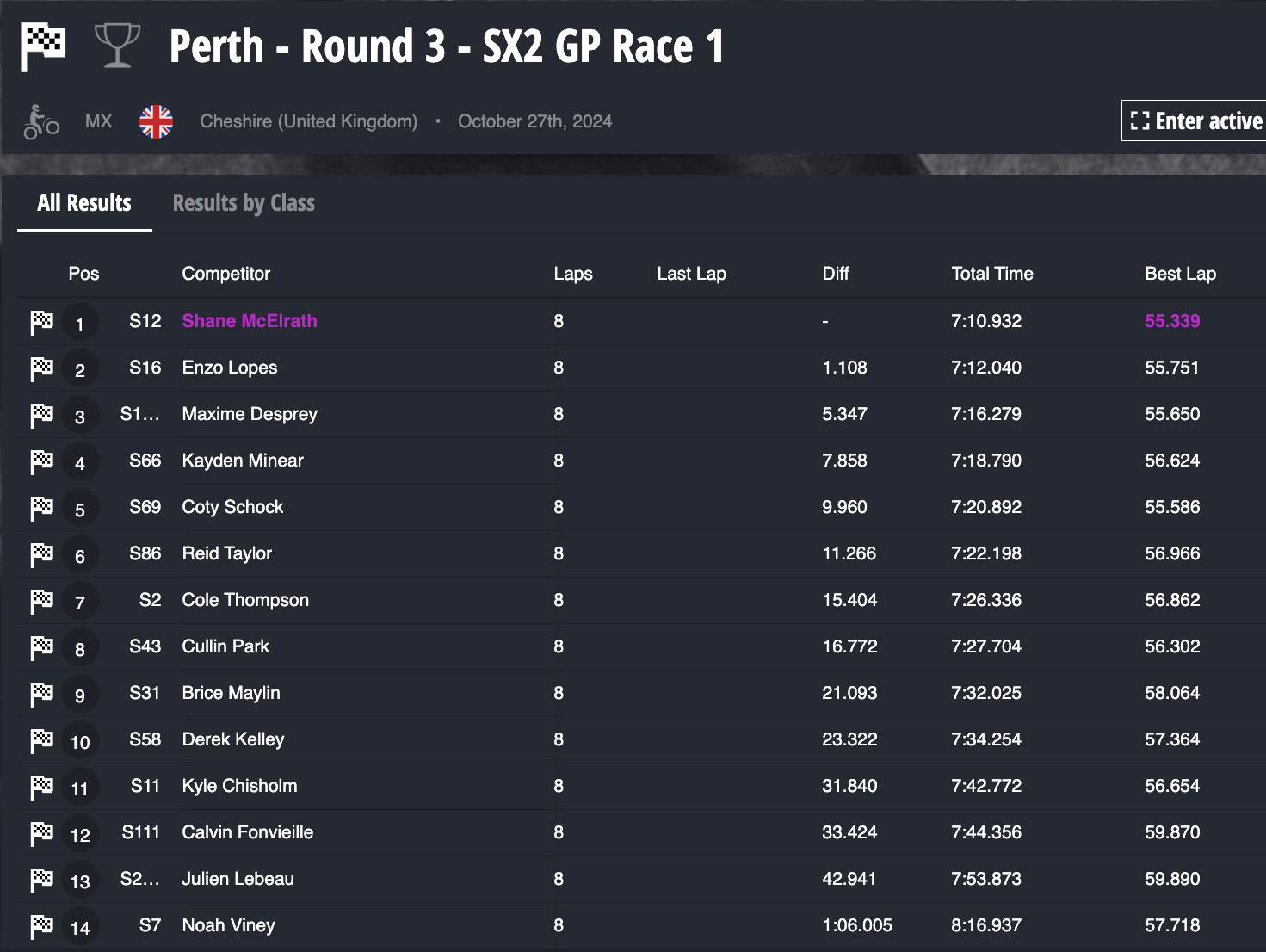Click the finish flag icon for Kayden Minear
Viewport: 1266px width, 952px height.
pos(42,461)
